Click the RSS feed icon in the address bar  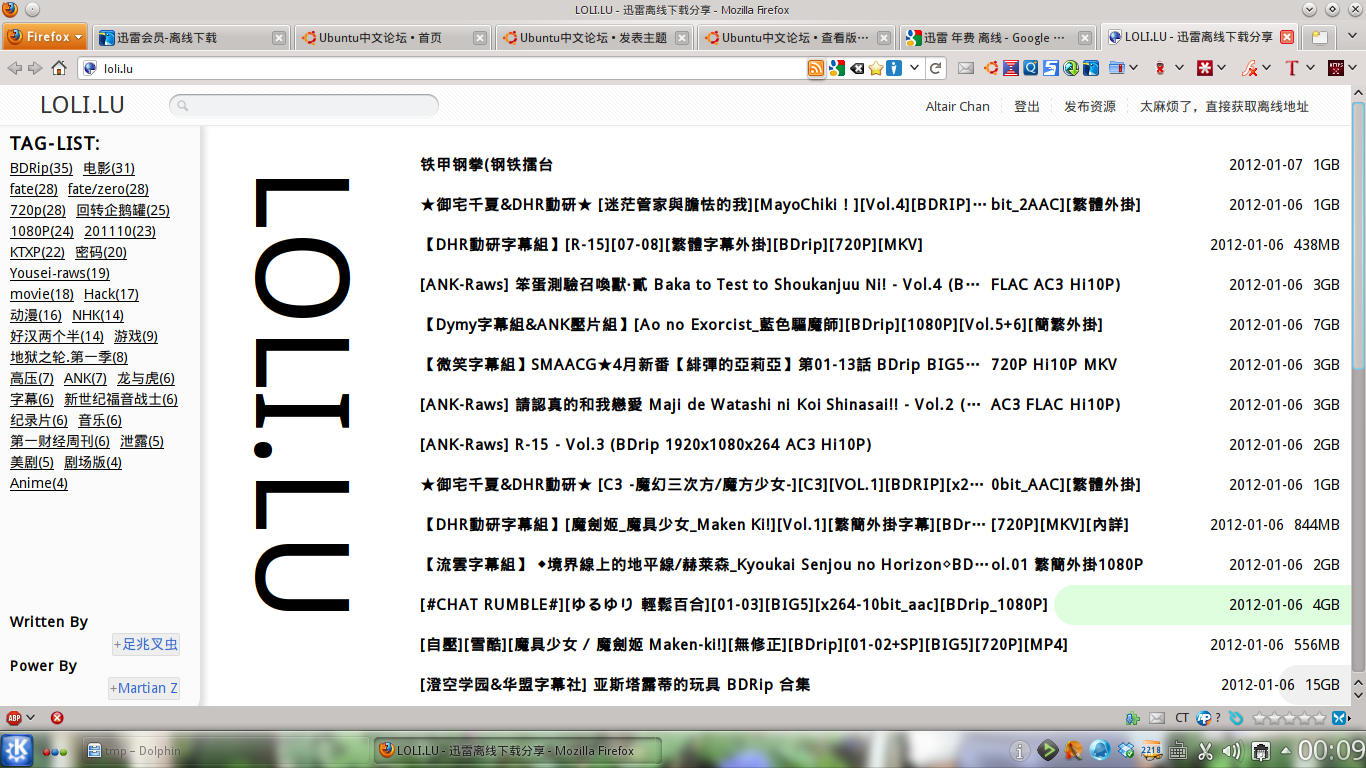tap(816, 68)
